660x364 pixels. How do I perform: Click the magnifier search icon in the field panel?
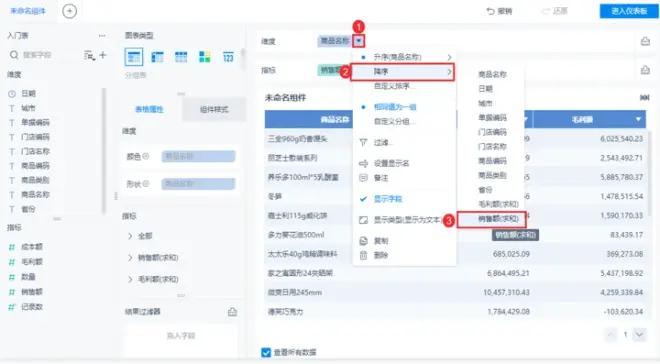pos(14,55)
